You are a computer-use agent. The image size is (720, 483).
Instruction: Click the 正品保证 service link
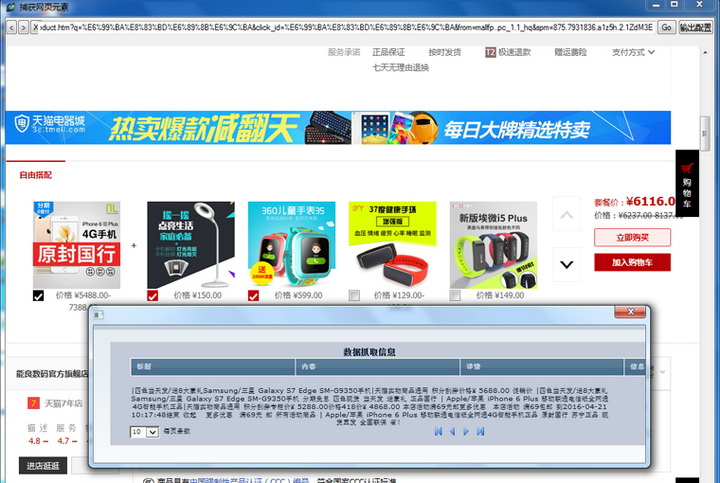[x=388, y=52]
